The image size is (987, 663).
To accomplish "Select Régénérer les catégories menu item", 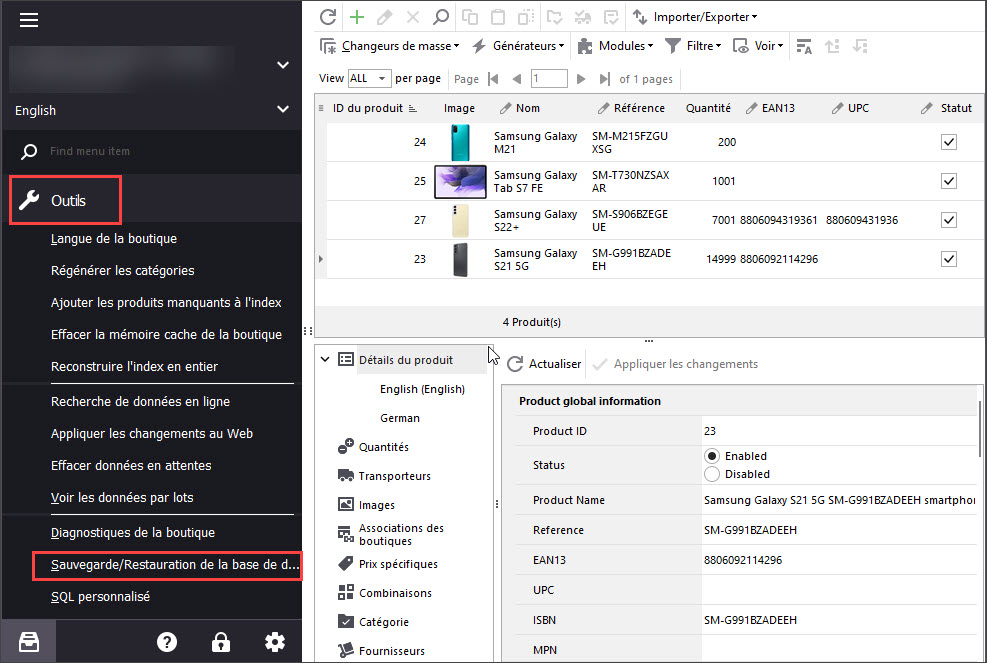I will pyautogui.click(x=123, y=271).
